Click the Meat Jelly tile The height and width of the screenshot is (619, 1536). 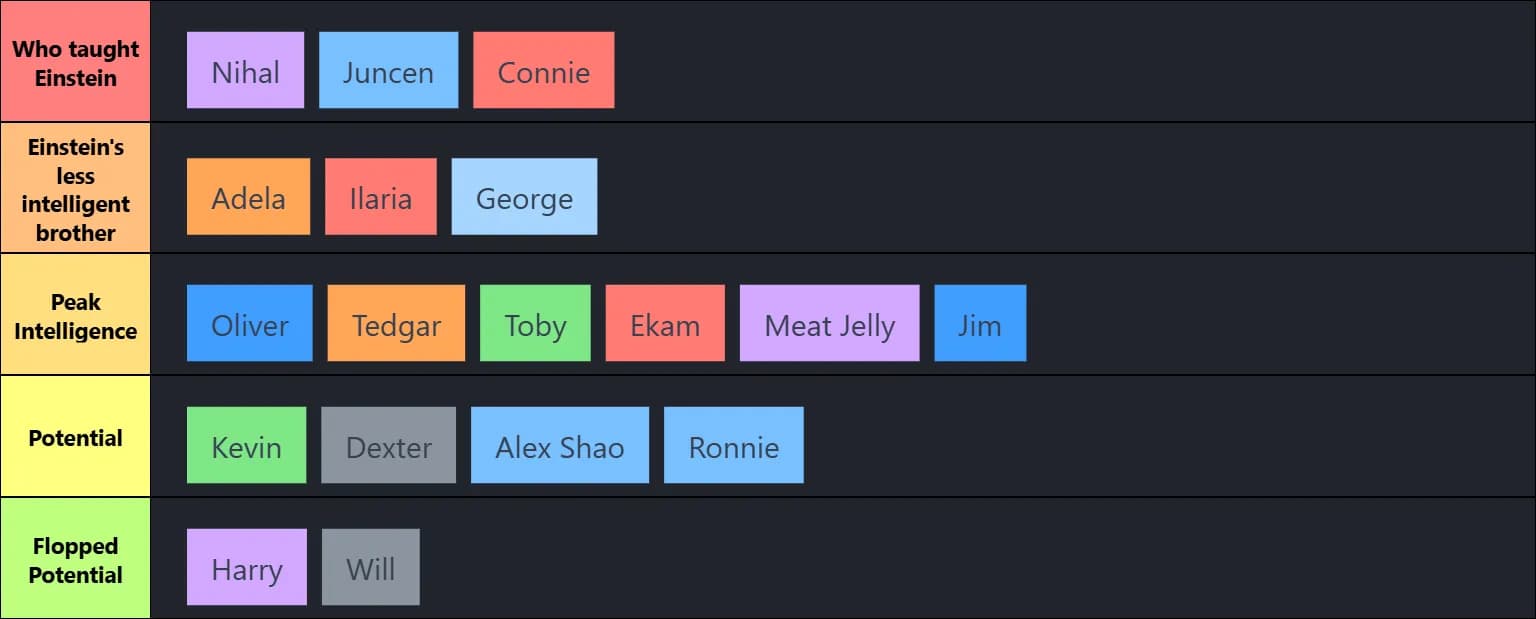coord(829,323)
